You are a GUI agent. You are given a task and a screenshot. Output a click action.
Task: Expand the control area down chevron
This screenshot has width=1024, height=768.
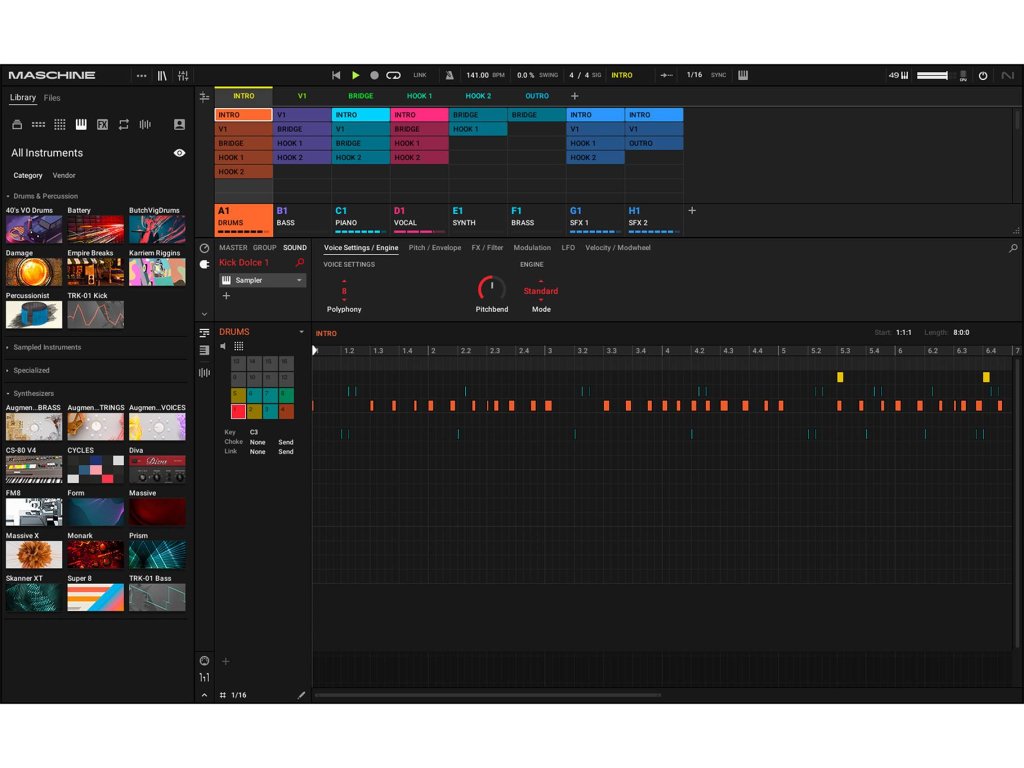pos(204,314)
